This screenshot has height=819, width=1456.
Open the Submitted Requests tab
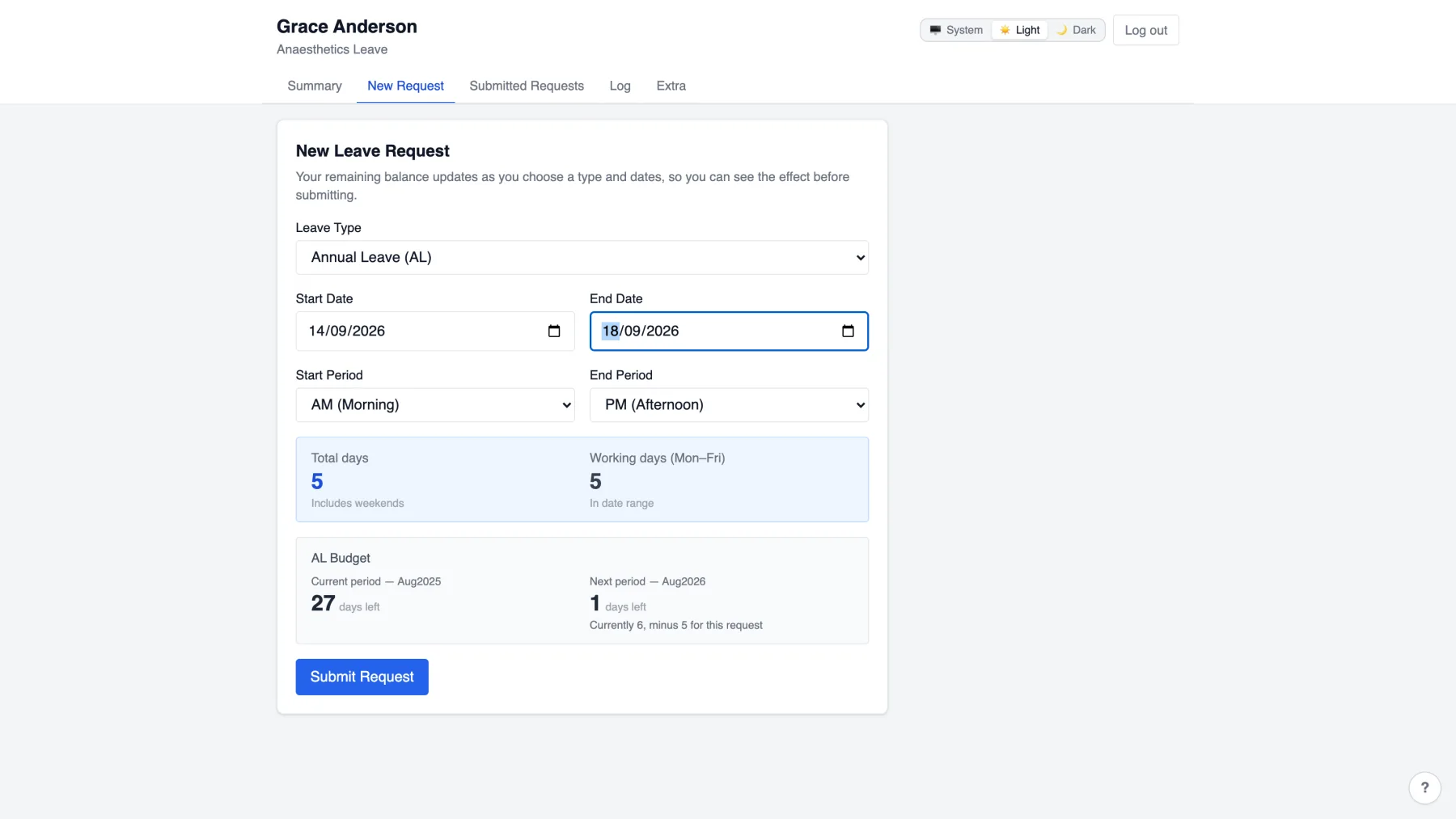click(527, 86)
